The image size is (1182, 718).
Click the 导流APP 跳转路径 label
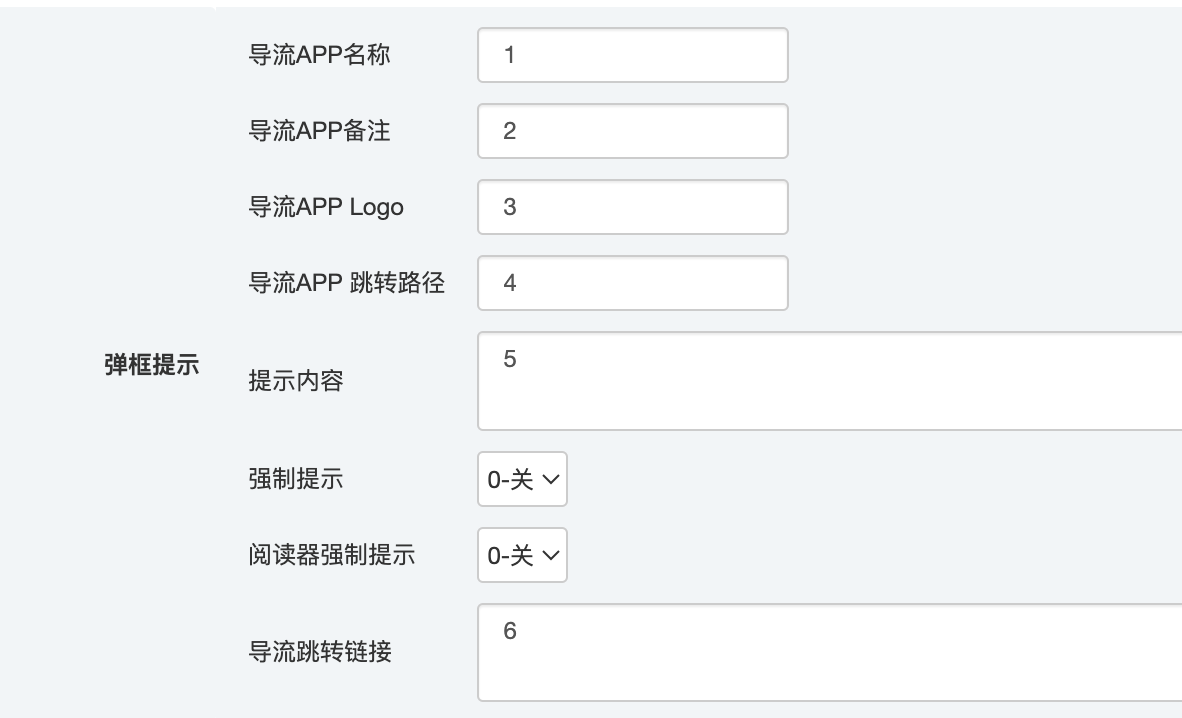[346, 283]
